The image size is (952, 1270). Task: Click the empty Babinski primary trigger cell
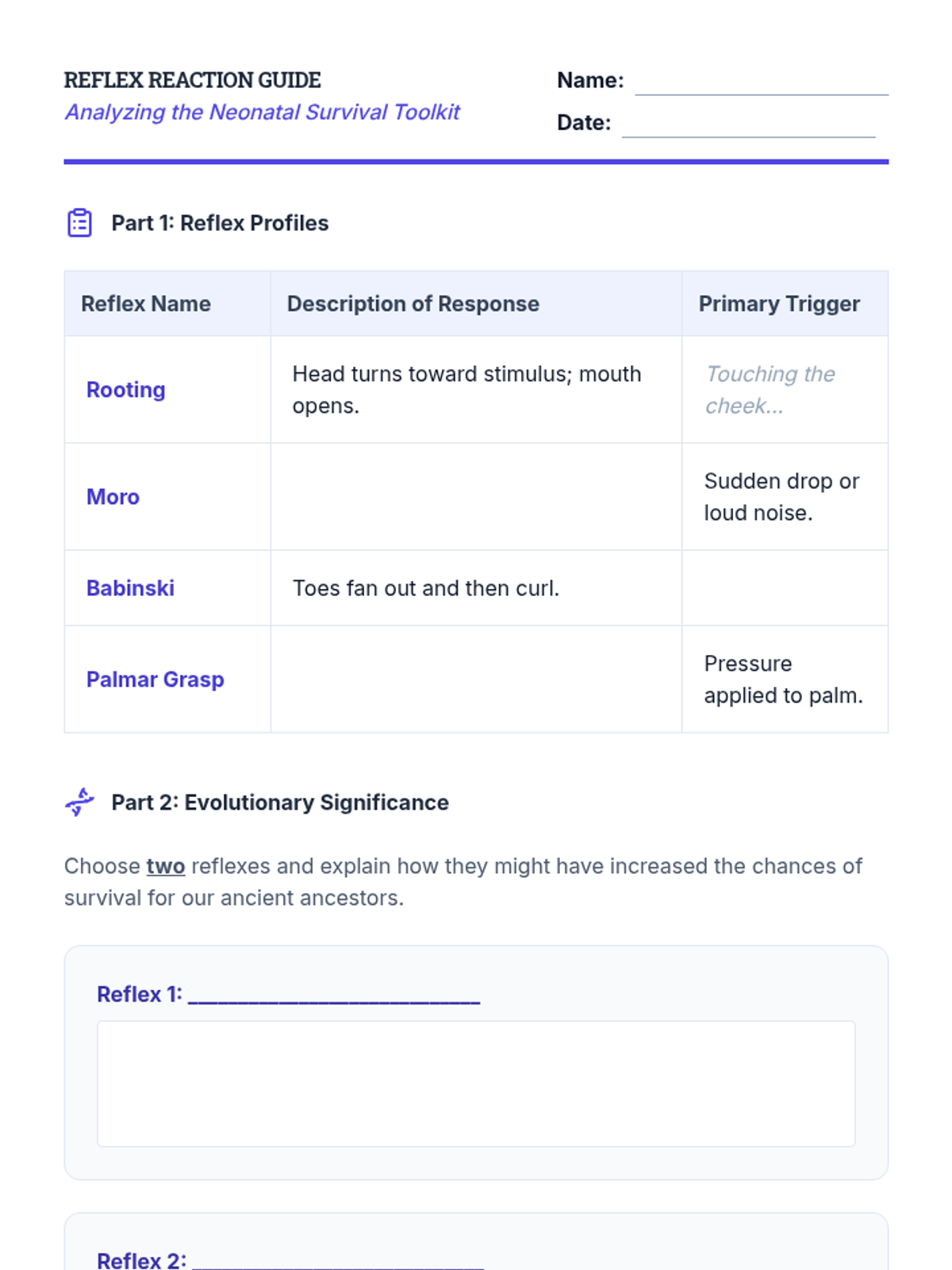[x=785, y=588]
